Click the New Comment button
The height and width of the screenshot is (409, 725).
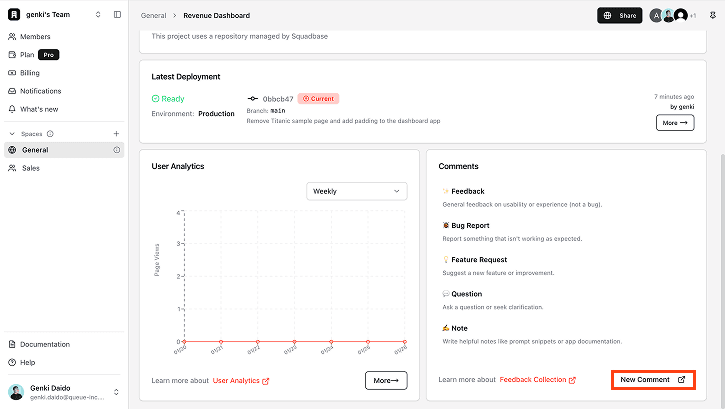pyautogui.click(x=652, y=380)
